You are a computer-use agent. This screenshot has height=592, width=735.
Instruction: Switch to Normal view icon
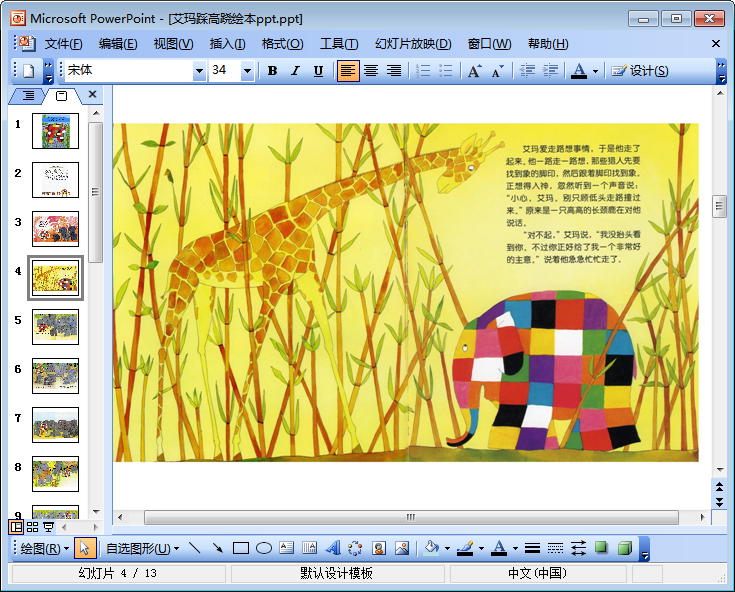(16, 527)
